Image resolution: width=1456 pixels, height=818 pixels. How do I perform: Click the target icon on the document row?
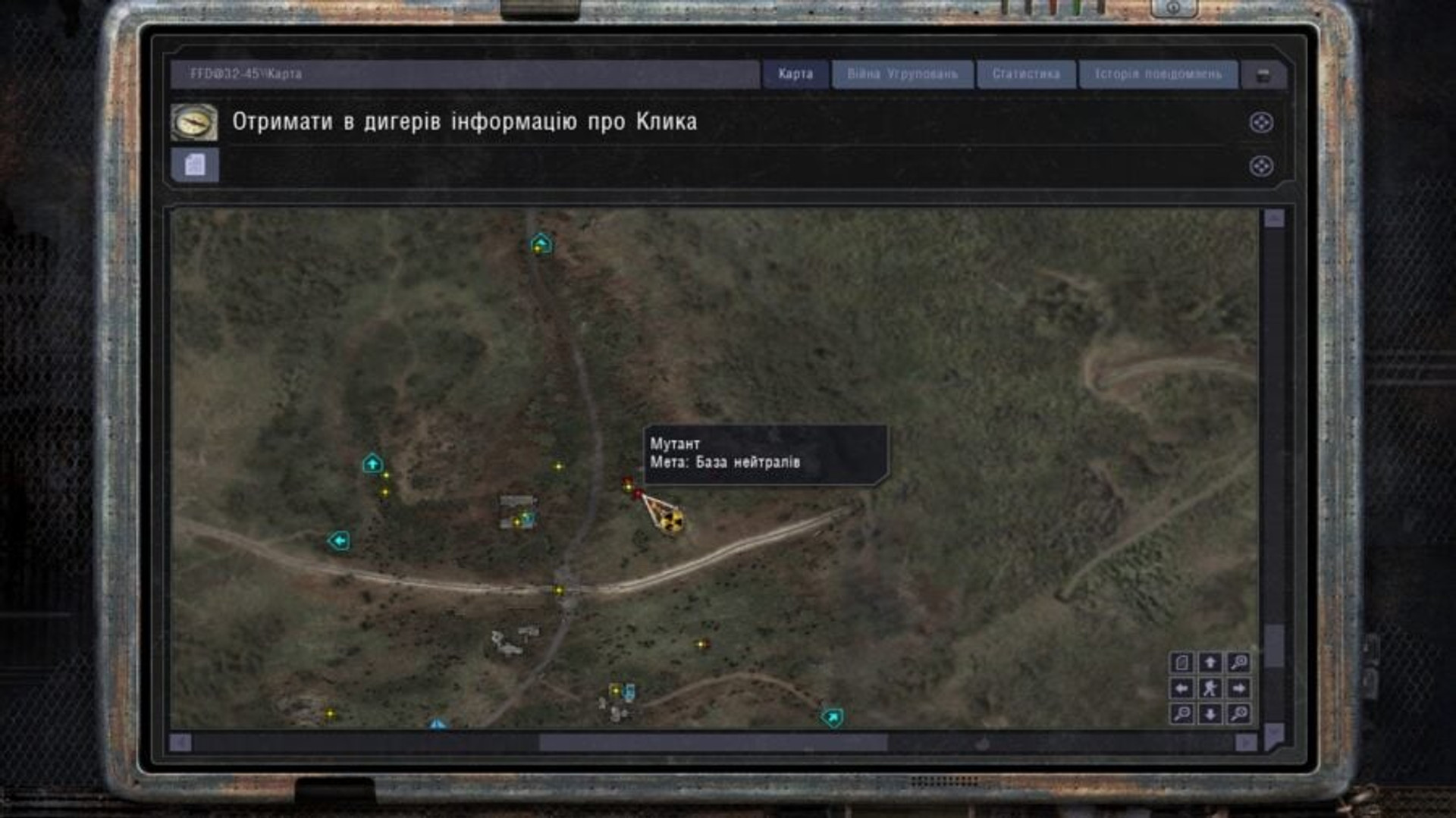tap(1261, 166)
